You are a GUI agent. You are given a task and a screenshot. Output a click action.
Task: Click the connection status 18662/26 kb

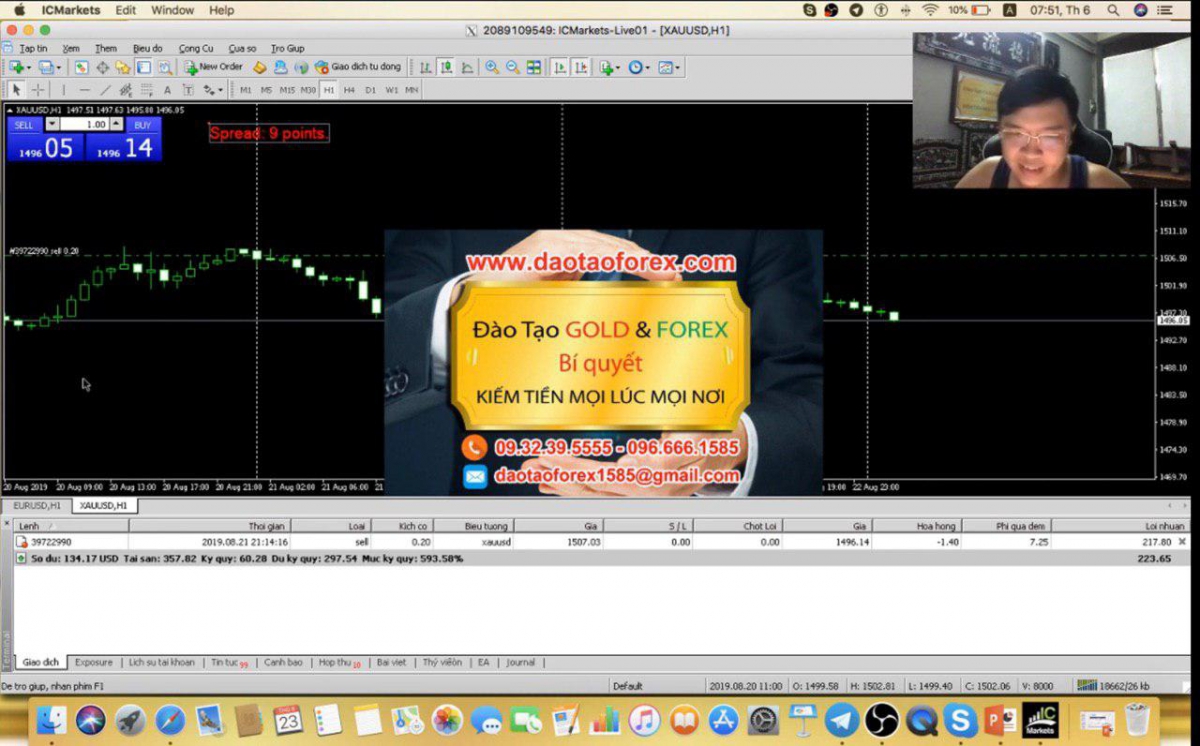point(1113,686)
